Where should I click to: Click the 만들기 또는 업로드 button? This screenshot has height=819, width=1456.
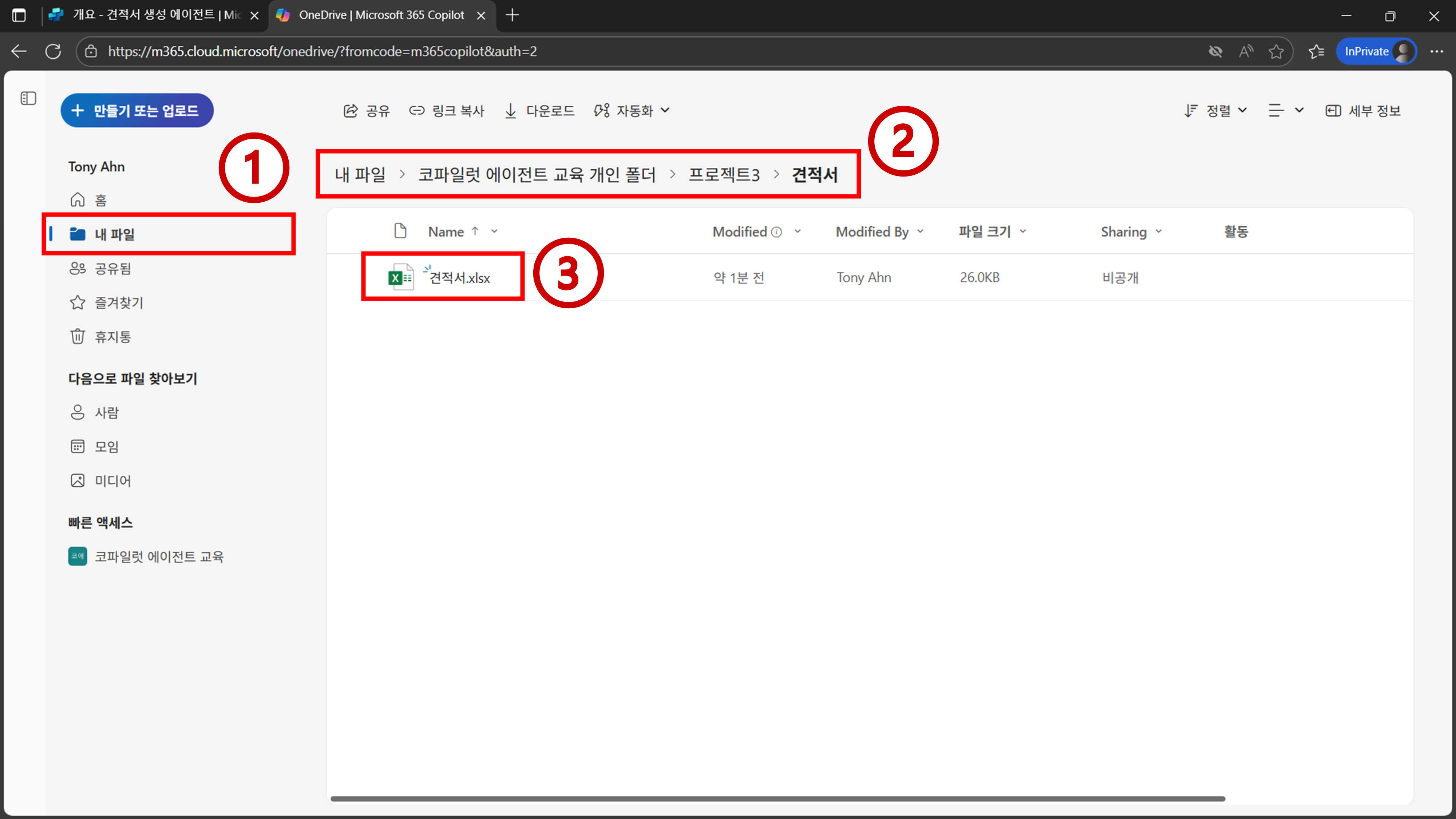137,110
